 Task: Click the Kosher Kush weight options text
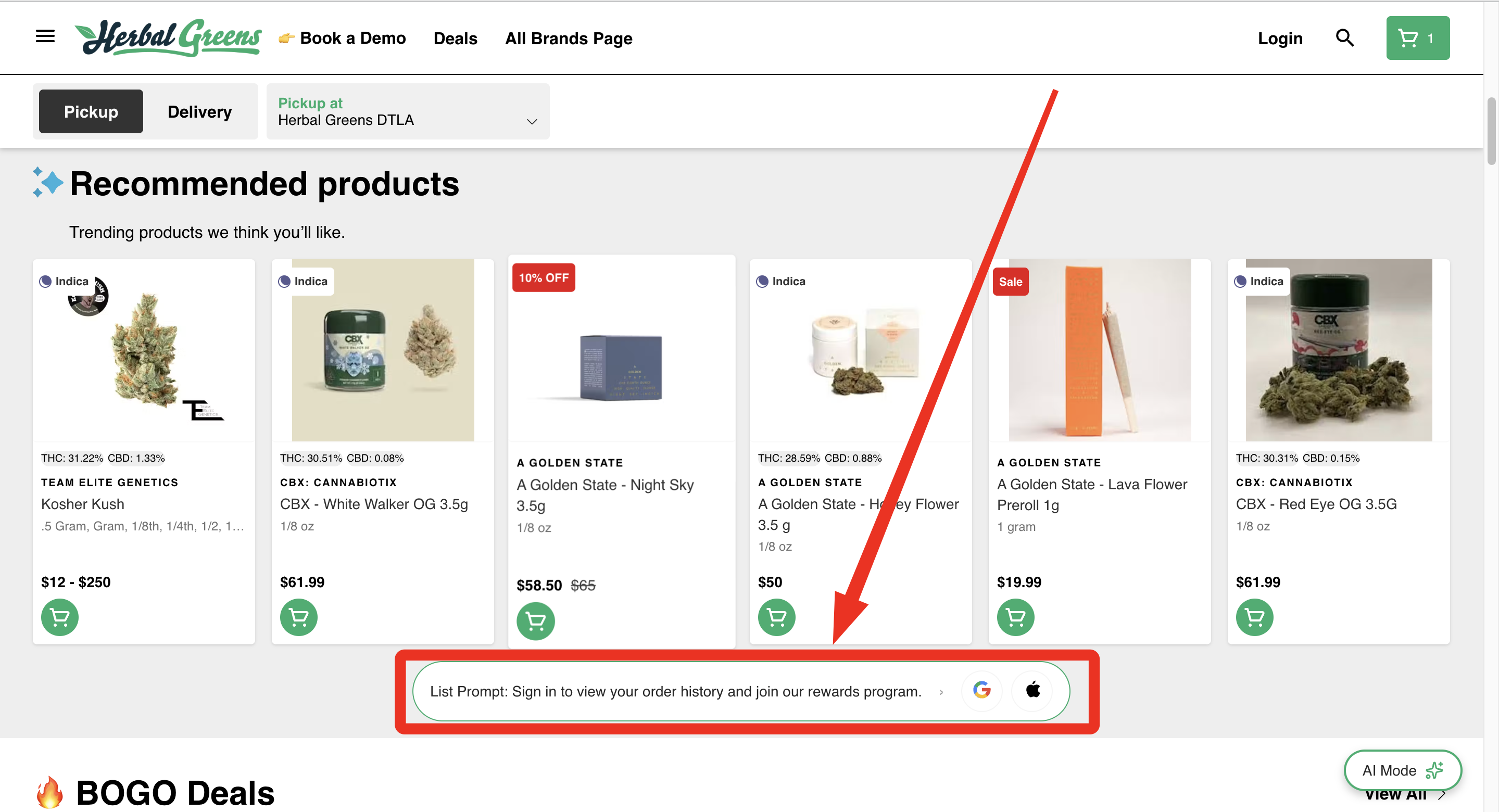point(143,526)
